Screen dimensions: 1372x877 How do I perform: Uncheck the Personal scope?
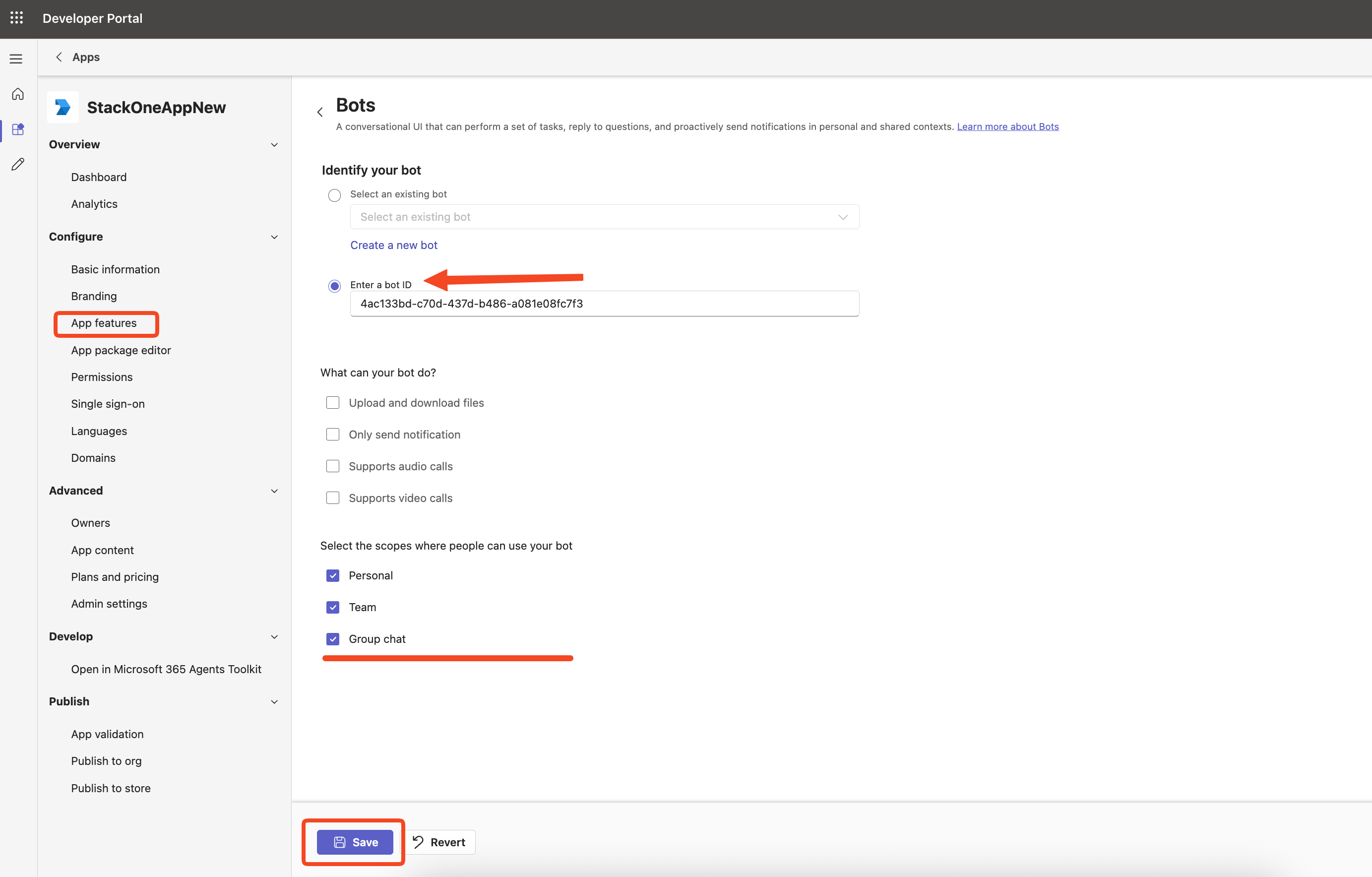[333, 575]
